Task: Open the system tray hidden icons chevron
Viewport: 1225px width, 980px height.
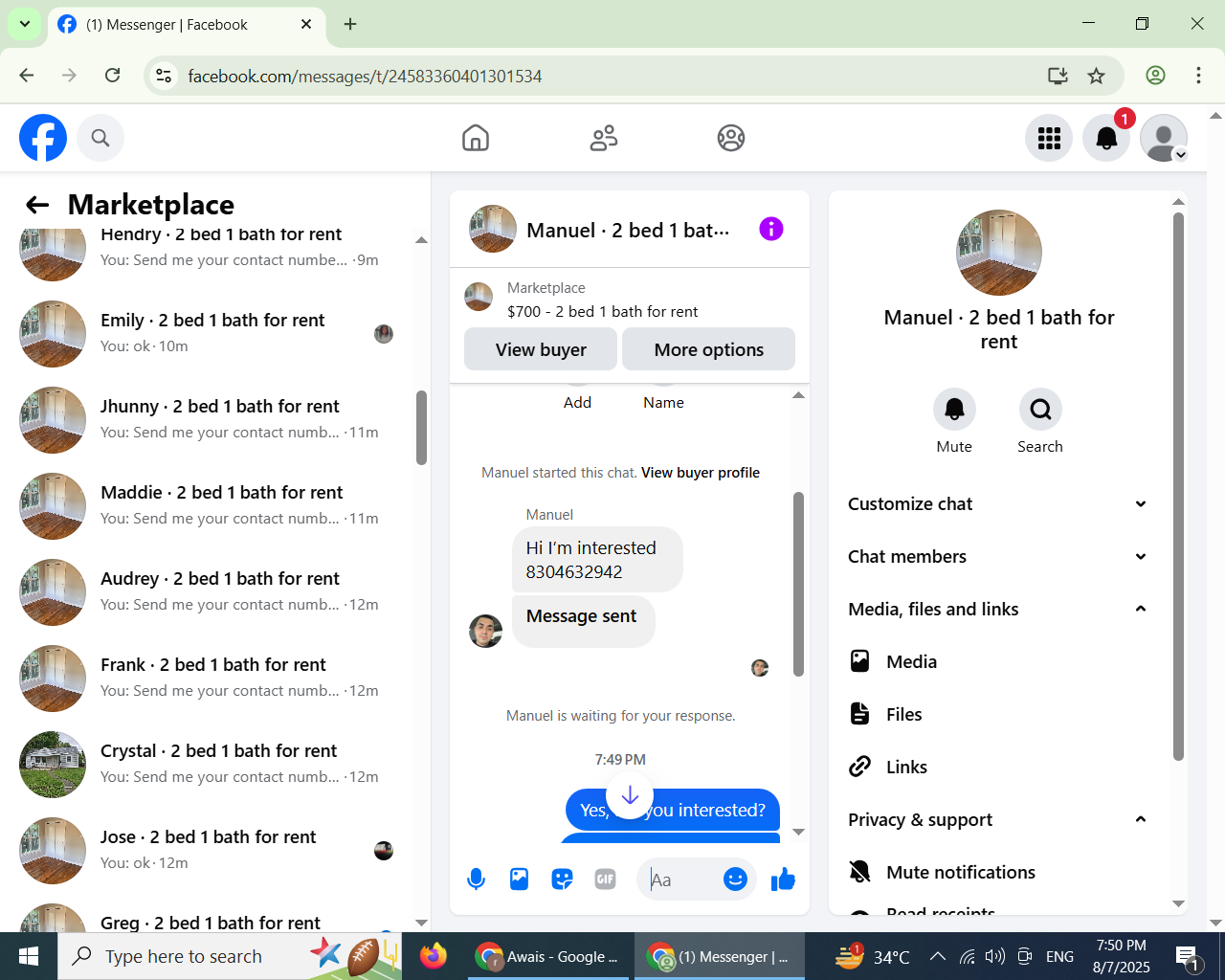Action: [x=938, y=956]
